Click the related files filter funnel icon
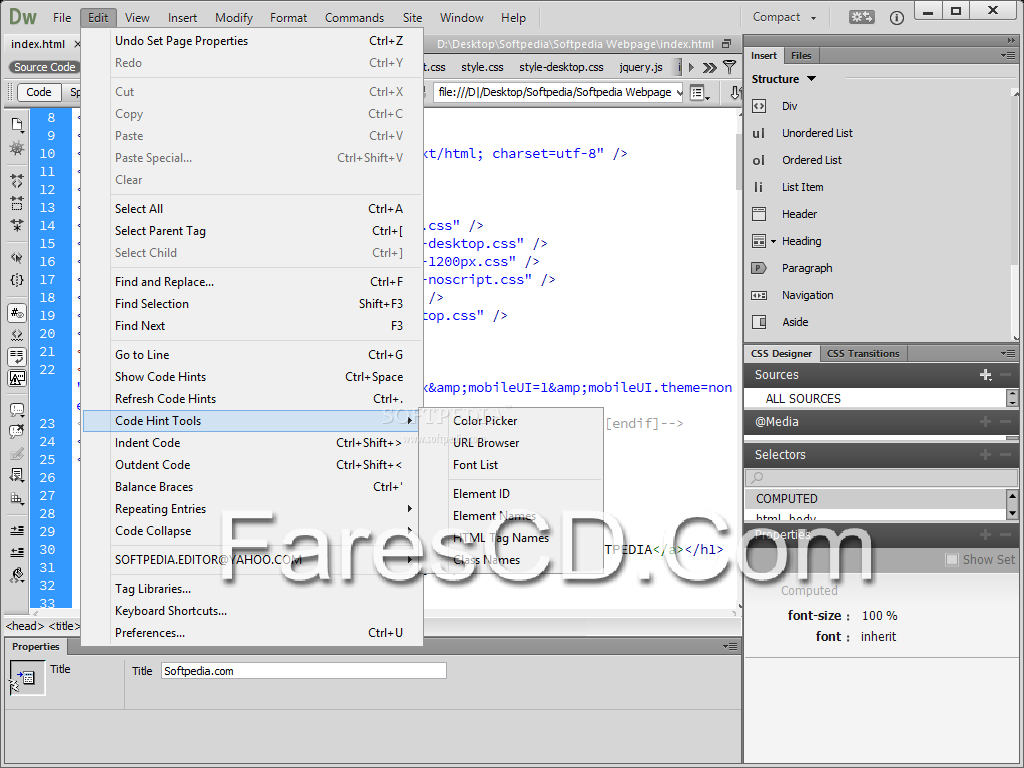 point(729,67)
